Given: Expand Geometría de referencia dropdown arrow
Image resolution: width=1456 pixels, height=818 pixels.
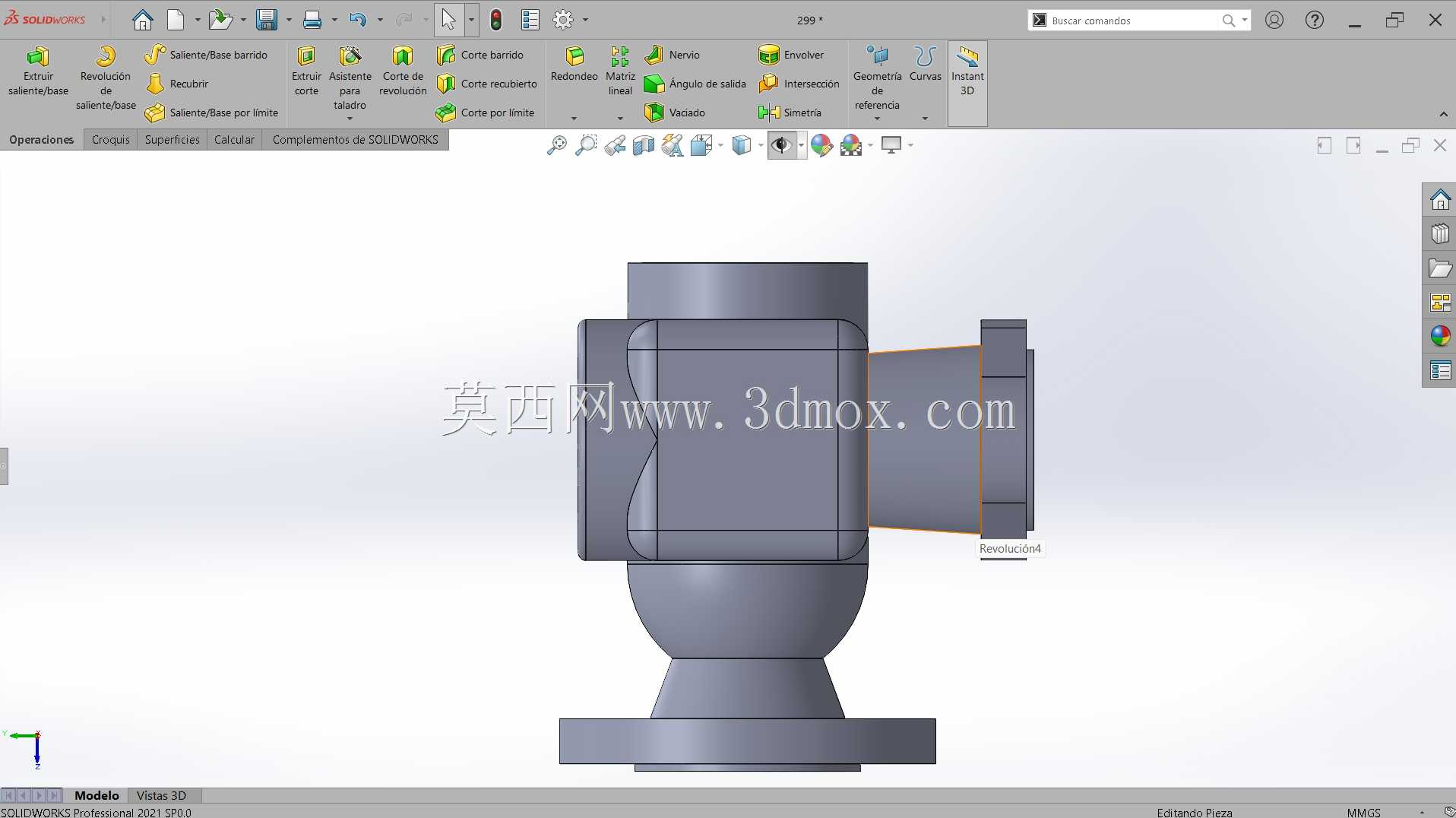Looking at the screenshot, I should pos(877,119).
